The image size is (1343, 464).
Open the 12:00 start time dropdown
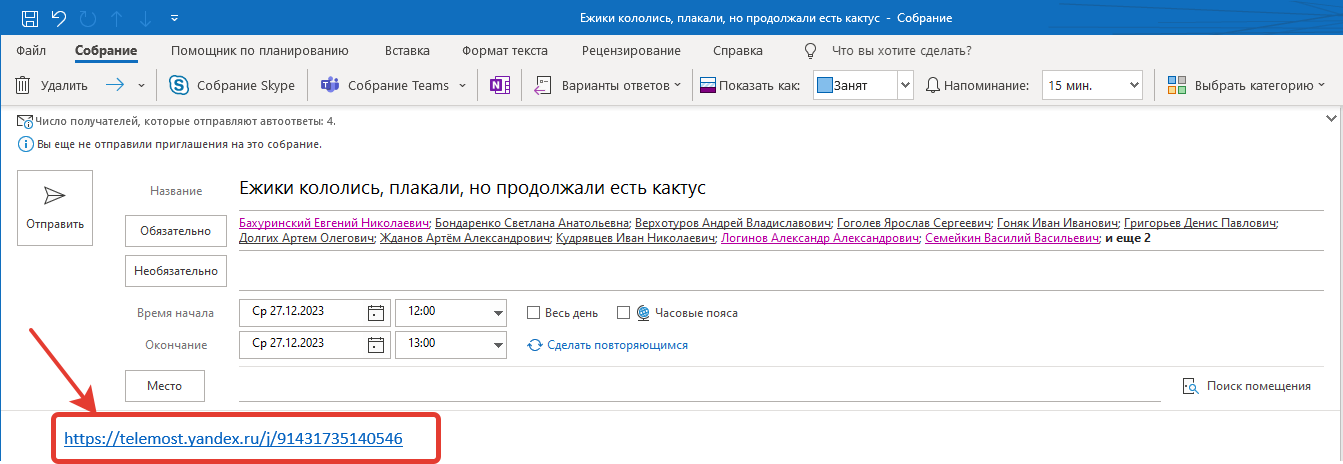(x=498, y=313)
